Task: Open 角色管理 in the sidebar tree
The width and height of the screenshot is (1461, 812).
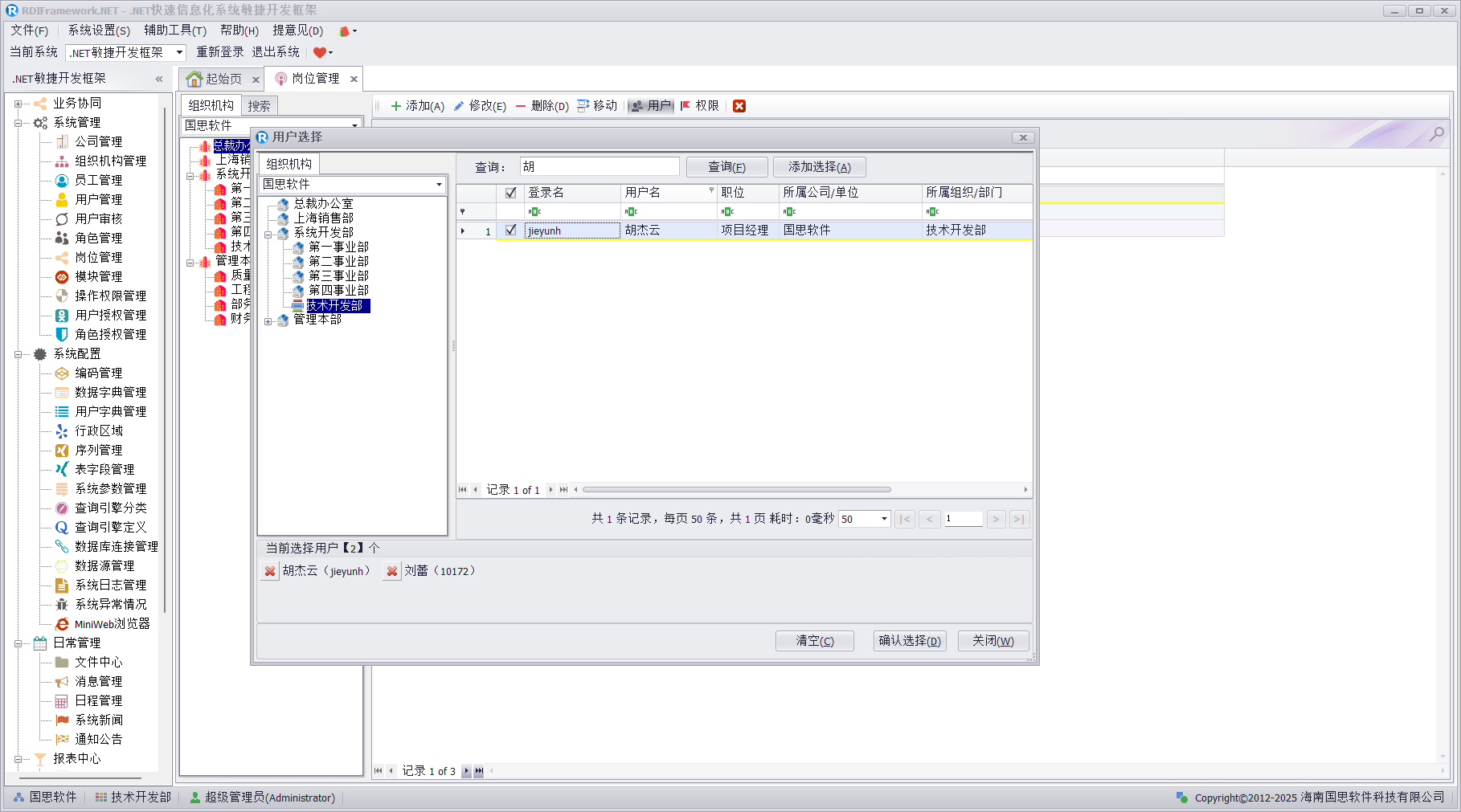Action: click(x=98, y=238)
